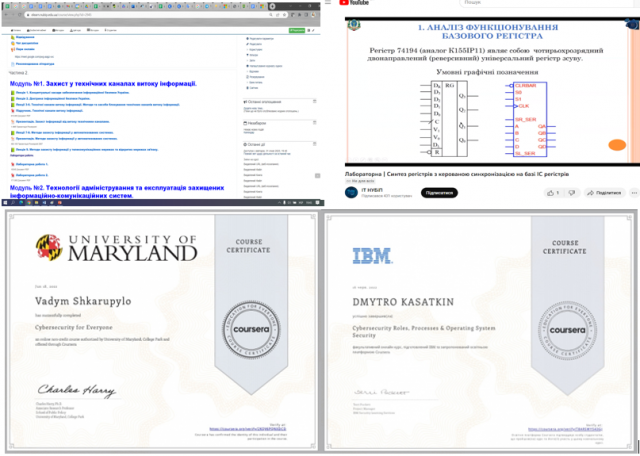The height and width of the screenshot is (456, 640).
Task: Select the video title about Синтез регістрів
Action: pos(457,174)
